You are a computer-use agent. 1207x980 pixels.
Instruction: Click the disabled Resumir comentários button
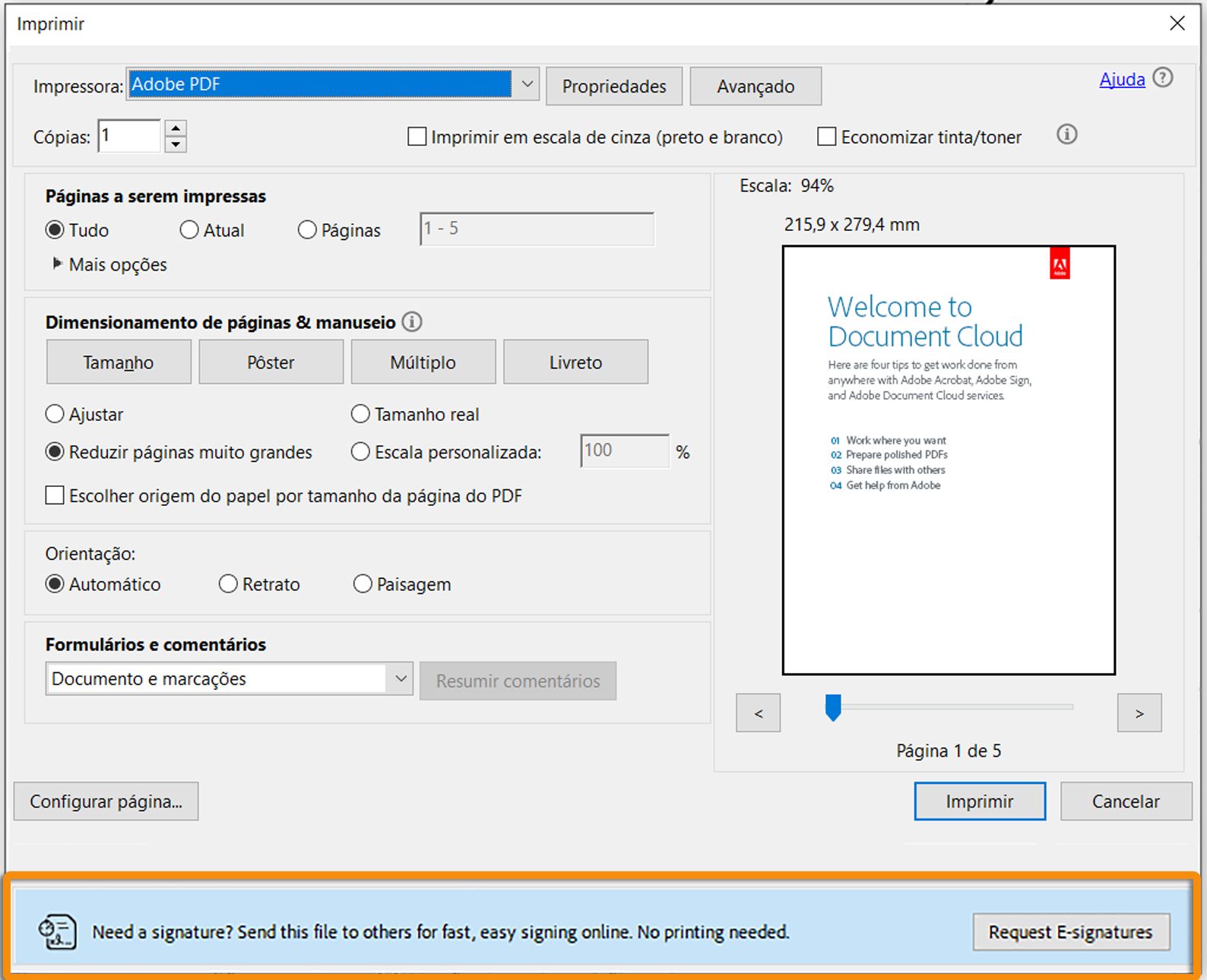pos(518,681)
